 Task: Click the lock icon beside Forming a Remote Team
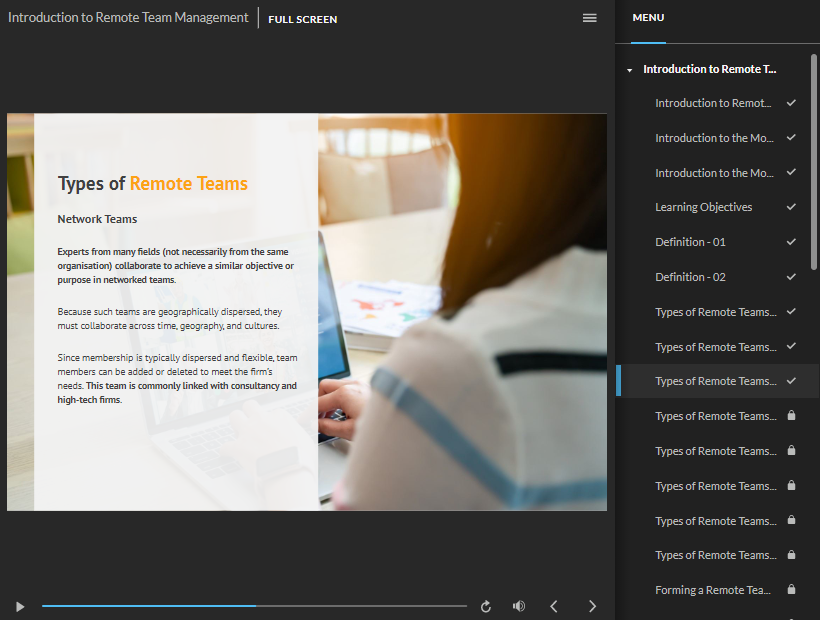(791, 590)
